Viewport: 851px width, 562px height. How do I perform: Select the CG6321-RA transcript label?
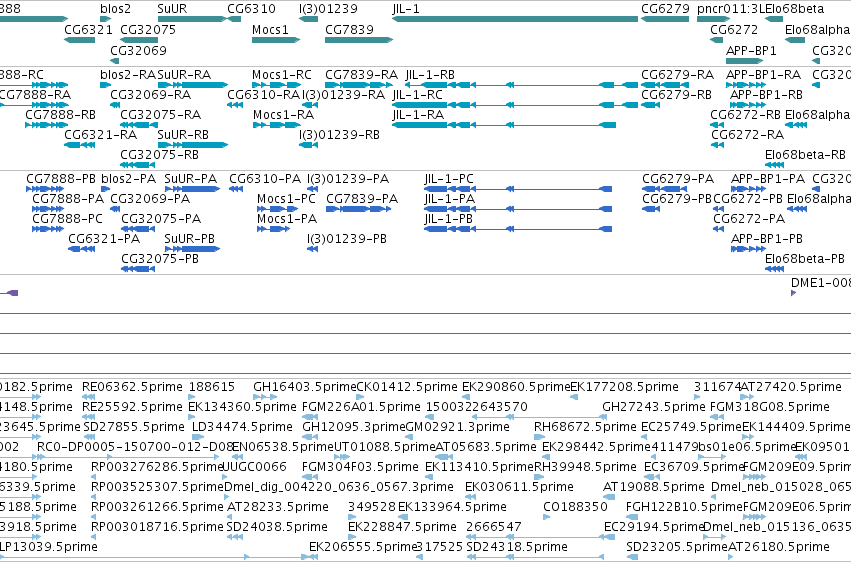tap(100, 135)
